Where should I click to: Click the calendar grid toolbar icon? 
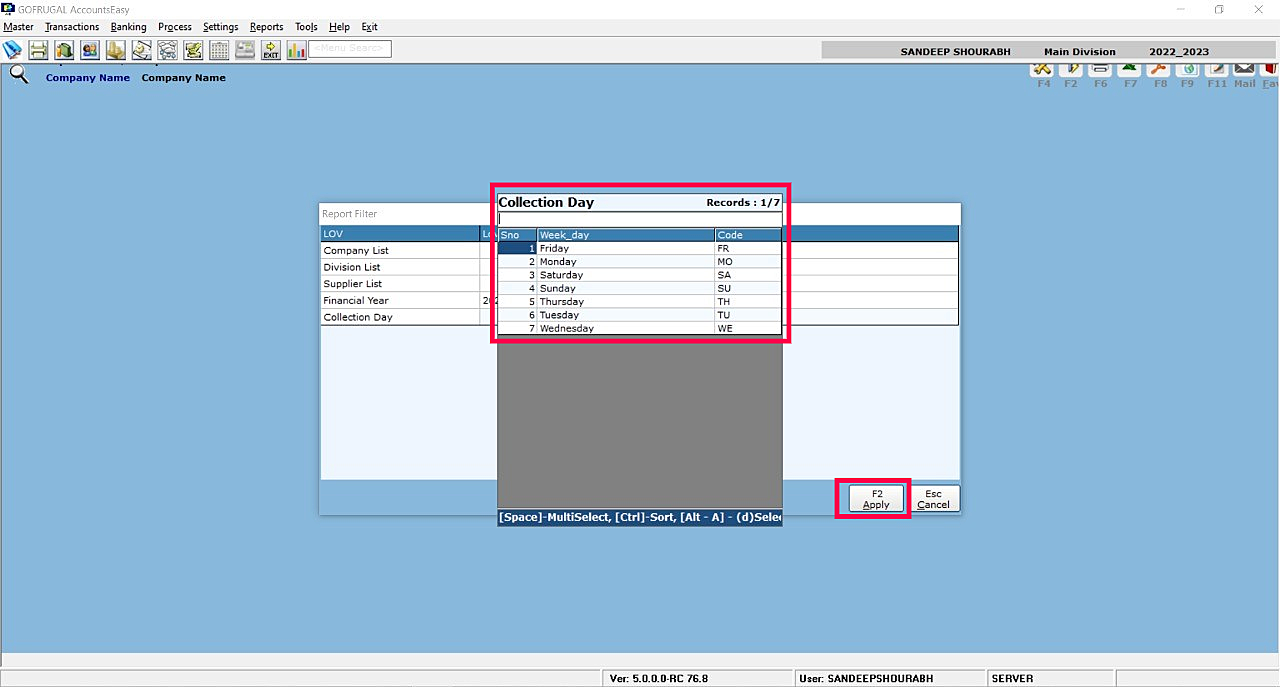[x=219, y=50]
